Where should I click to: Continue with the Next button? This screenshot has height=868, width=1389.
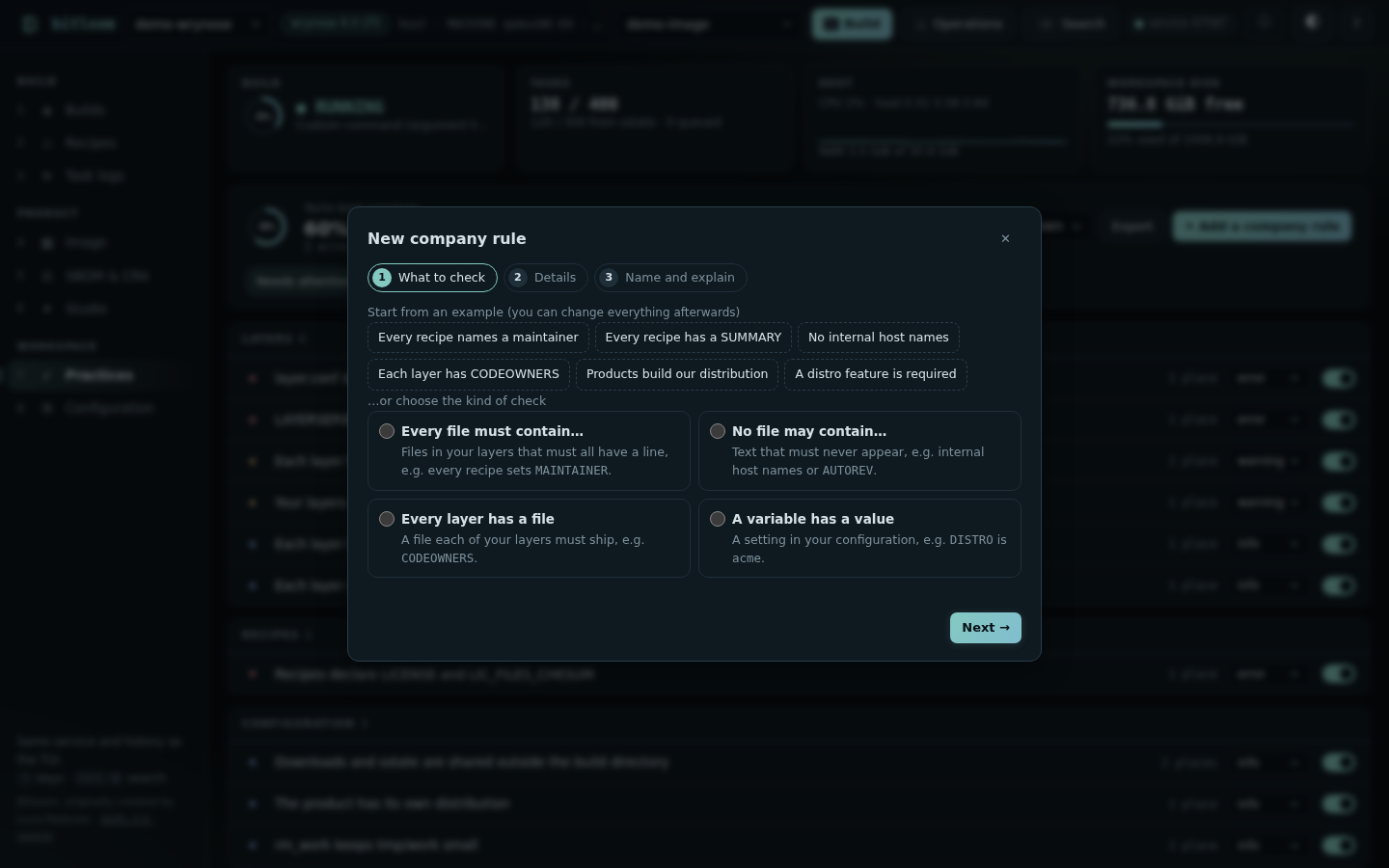coord(986,628)
